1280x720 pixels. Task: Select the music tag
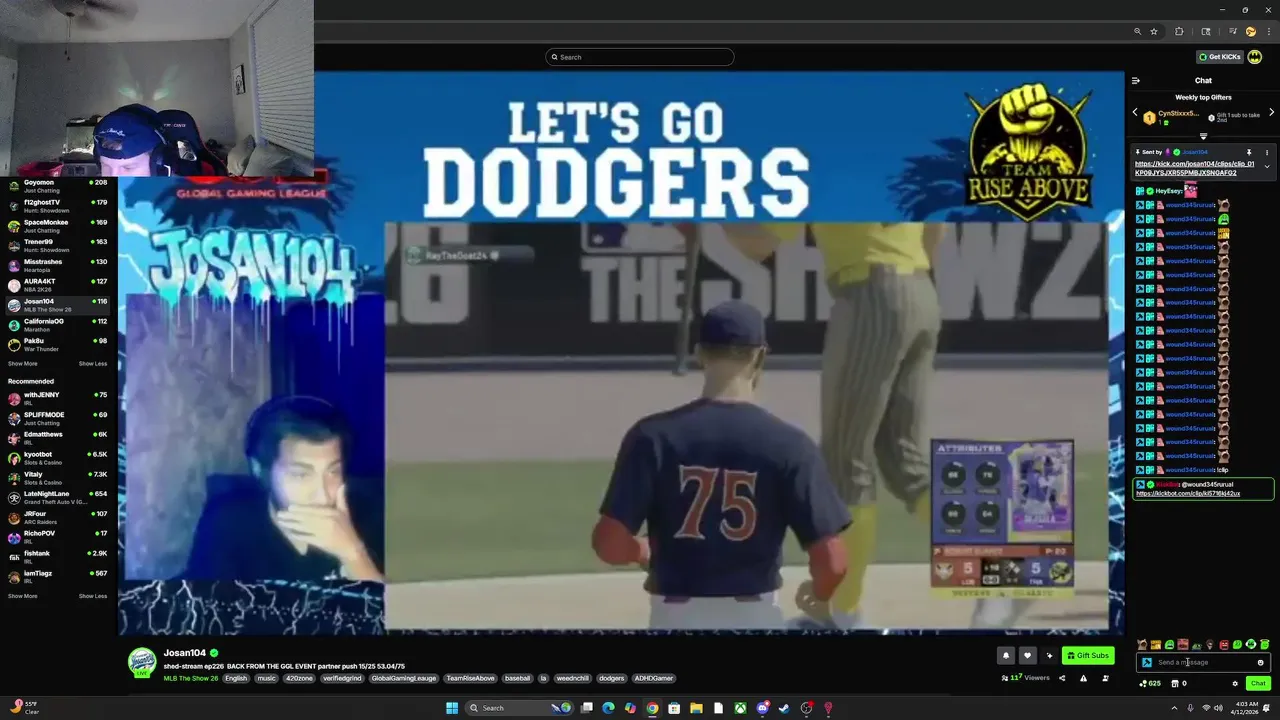tap(266, 678)
